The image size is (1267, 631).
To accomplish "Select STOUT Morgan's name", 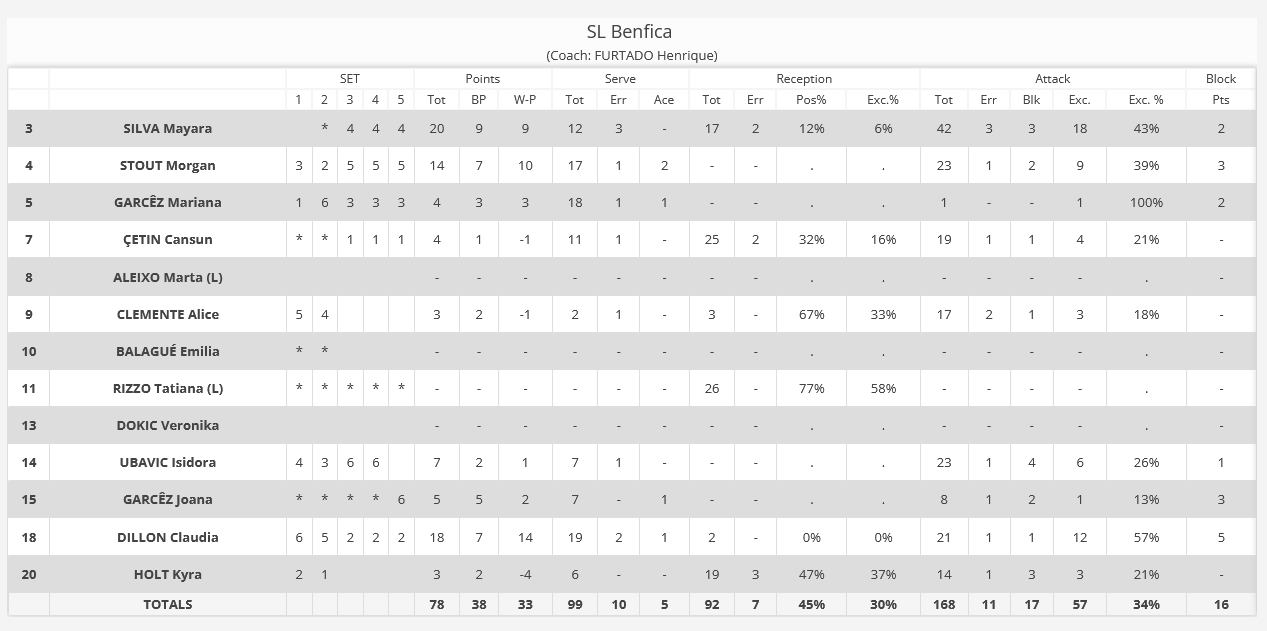I will click(167, 166).
